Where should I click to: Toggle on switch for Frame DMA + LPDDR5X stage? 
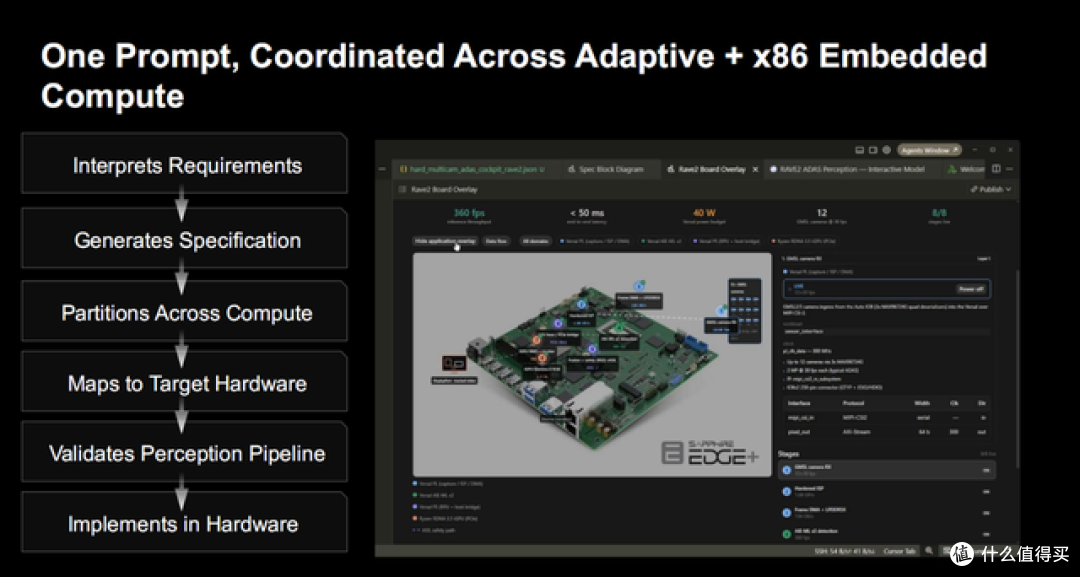986,514
